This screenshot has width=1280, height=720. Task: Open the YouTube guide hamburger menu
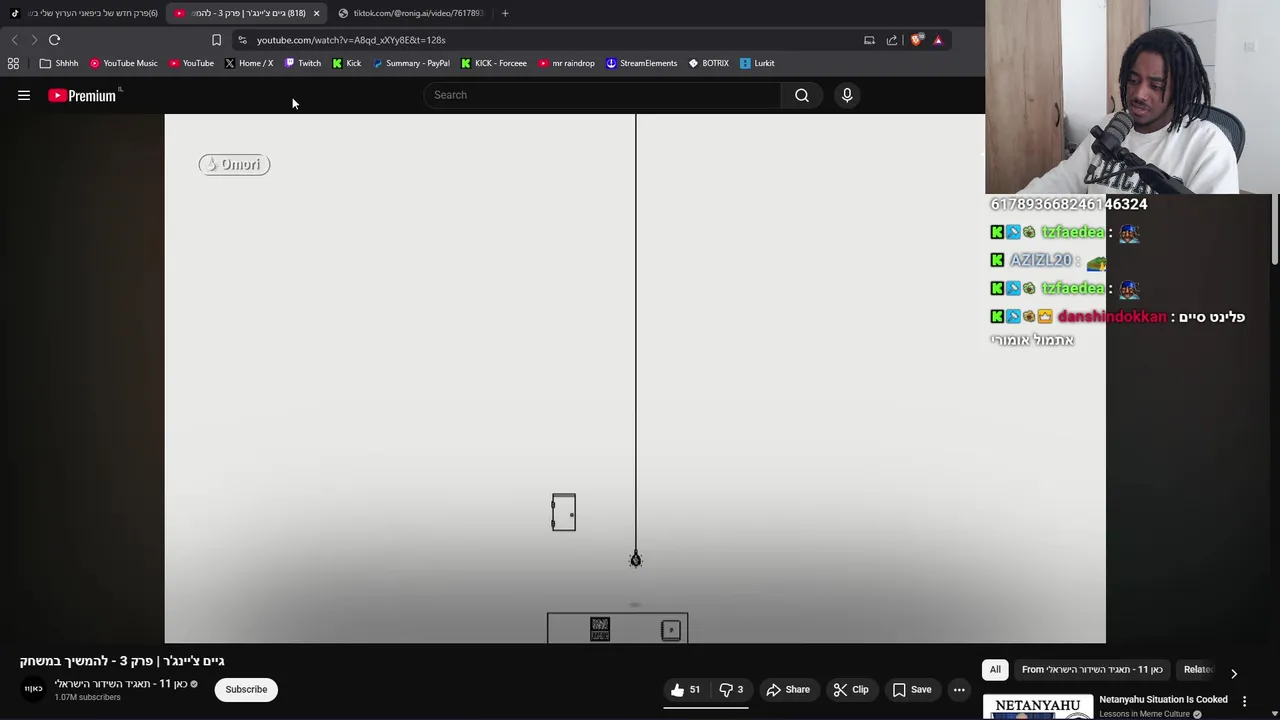24,95
